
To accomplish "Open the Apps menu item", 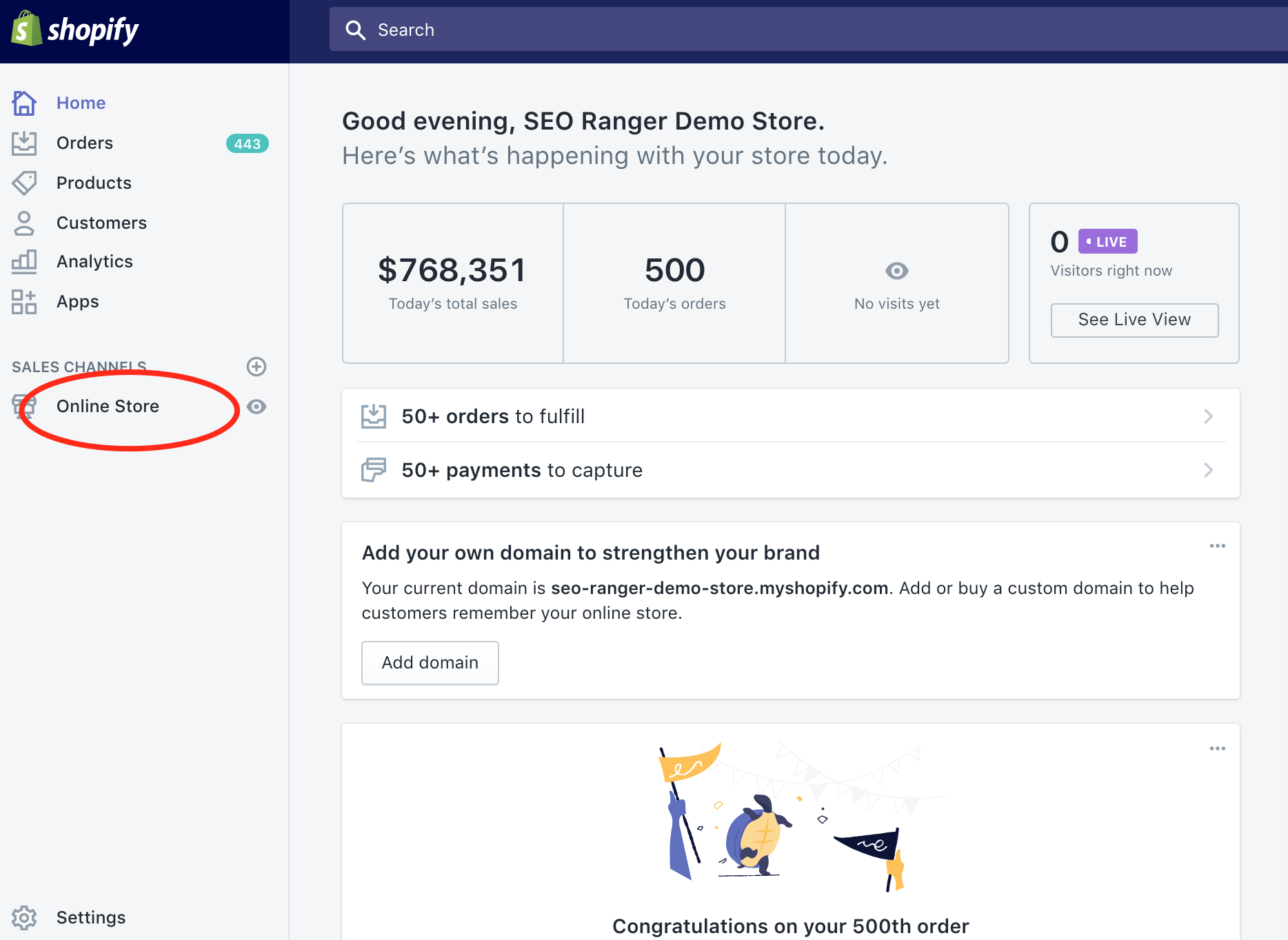I will coord(78,301).
